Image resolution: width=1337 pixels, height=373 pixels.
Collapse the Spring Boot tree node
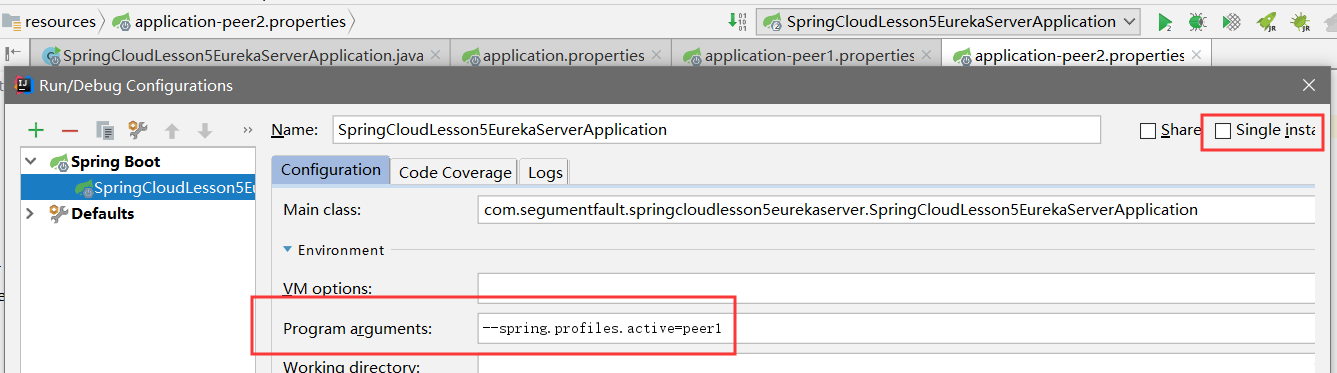31,161
